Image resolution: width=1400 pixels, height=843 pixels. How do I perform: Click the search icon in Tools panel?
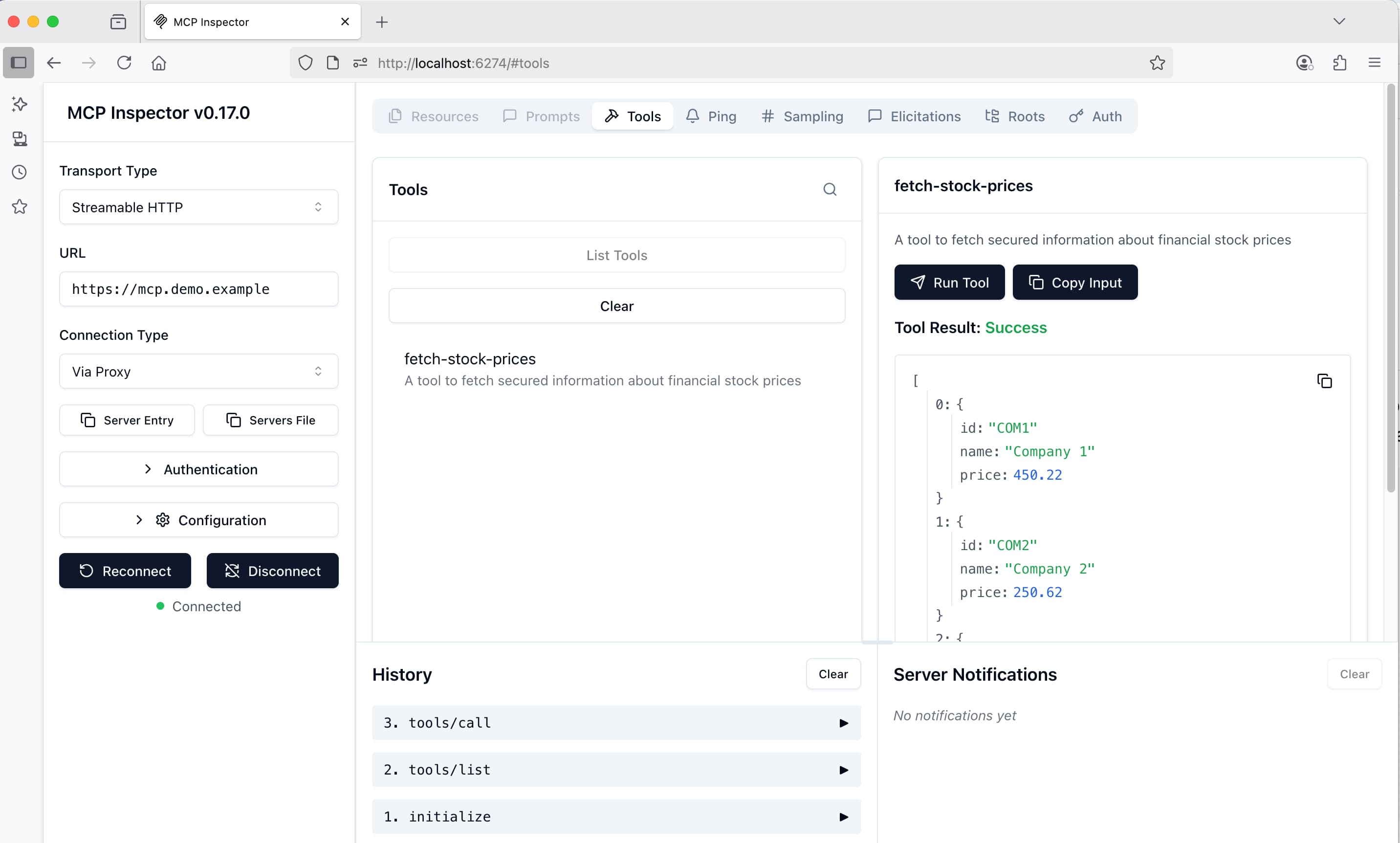coord(830,189)
